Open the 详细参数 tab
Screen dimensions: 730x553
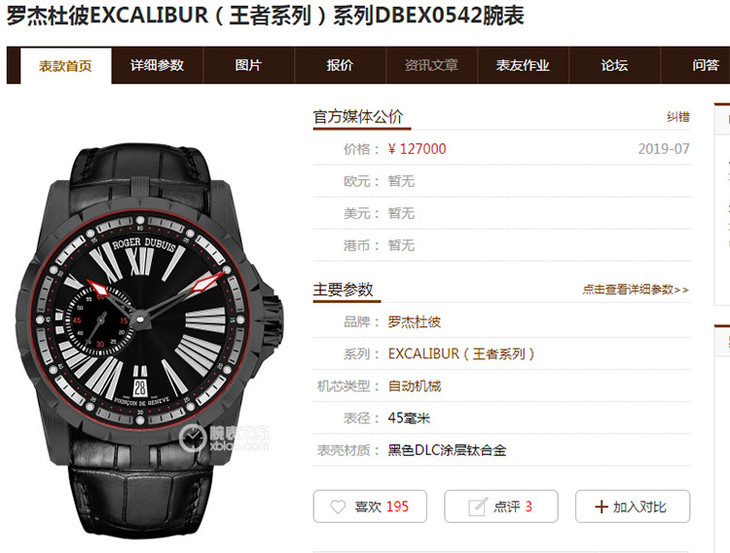(157, 66)
